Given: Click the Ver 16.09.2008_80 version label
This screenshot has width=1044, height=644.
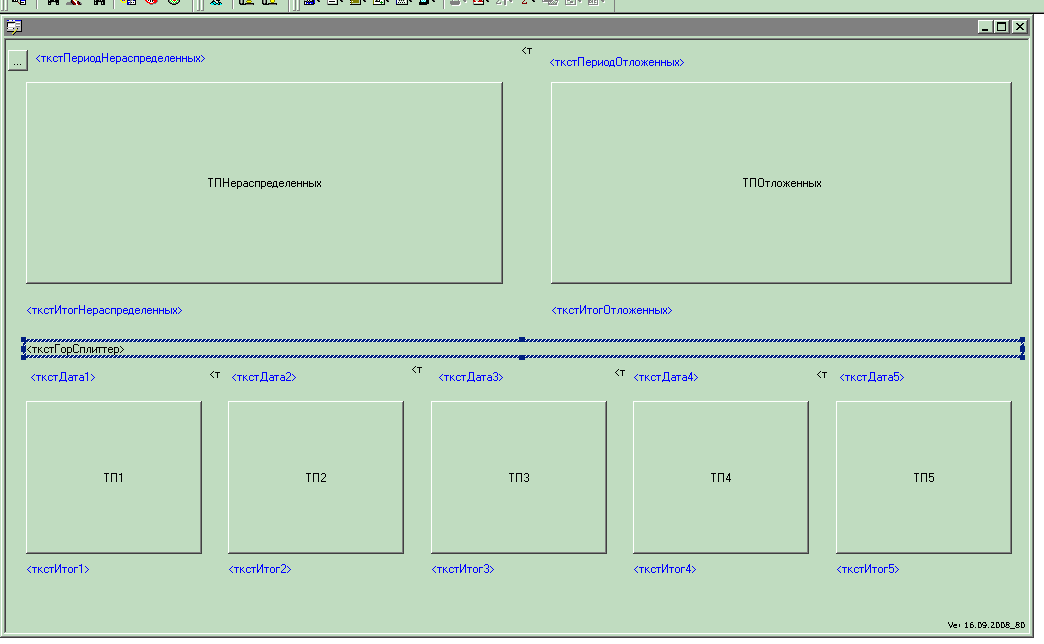Looking at the screenshot, I should click(986, 625).
